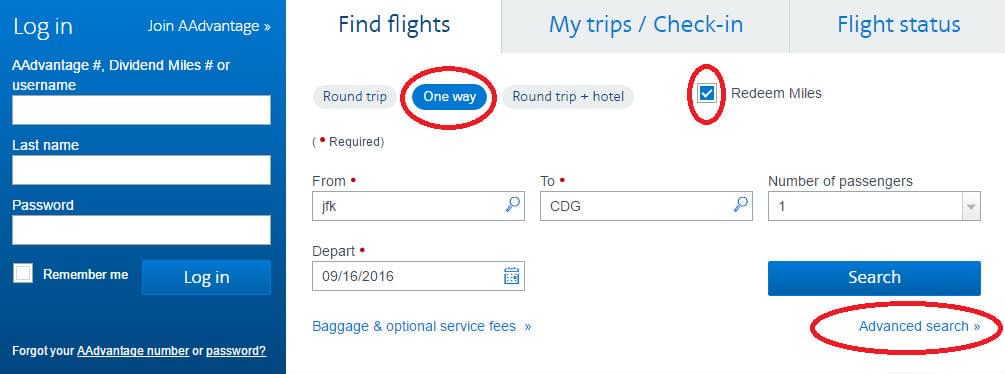Viewport: 1005px width, 374px height.
Task: Uncheck the Redeem Miles checkbox
Action: pyautogui.click(x=707, y=94)
